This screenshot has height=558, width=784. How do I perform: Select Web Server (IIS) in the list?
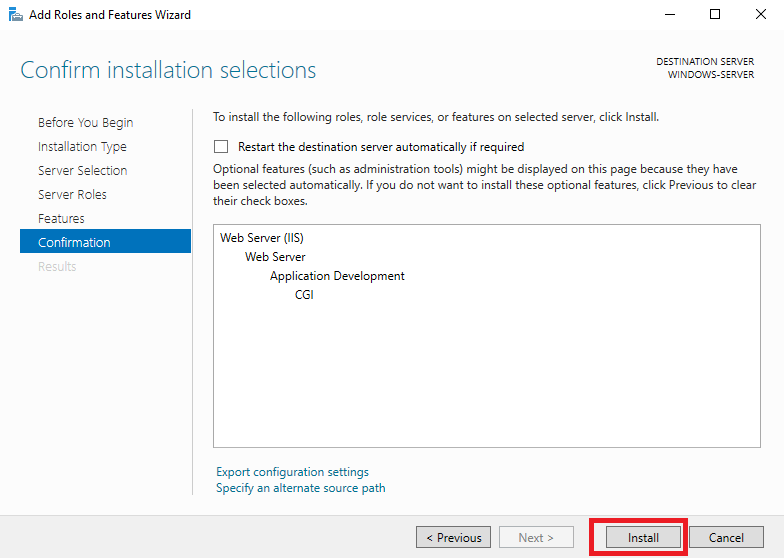262,238
